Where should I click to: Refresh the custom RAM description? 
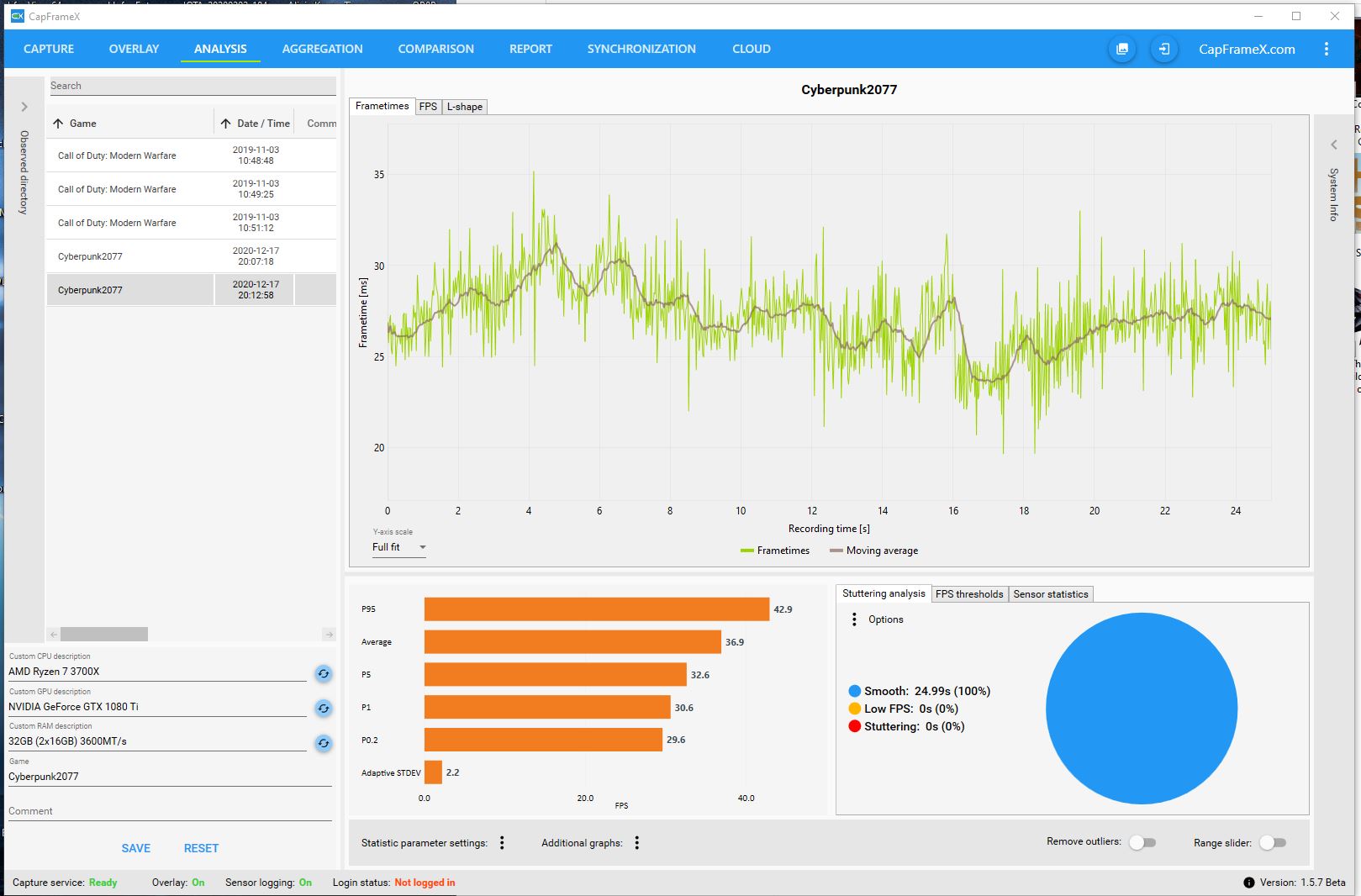[323, 743]
